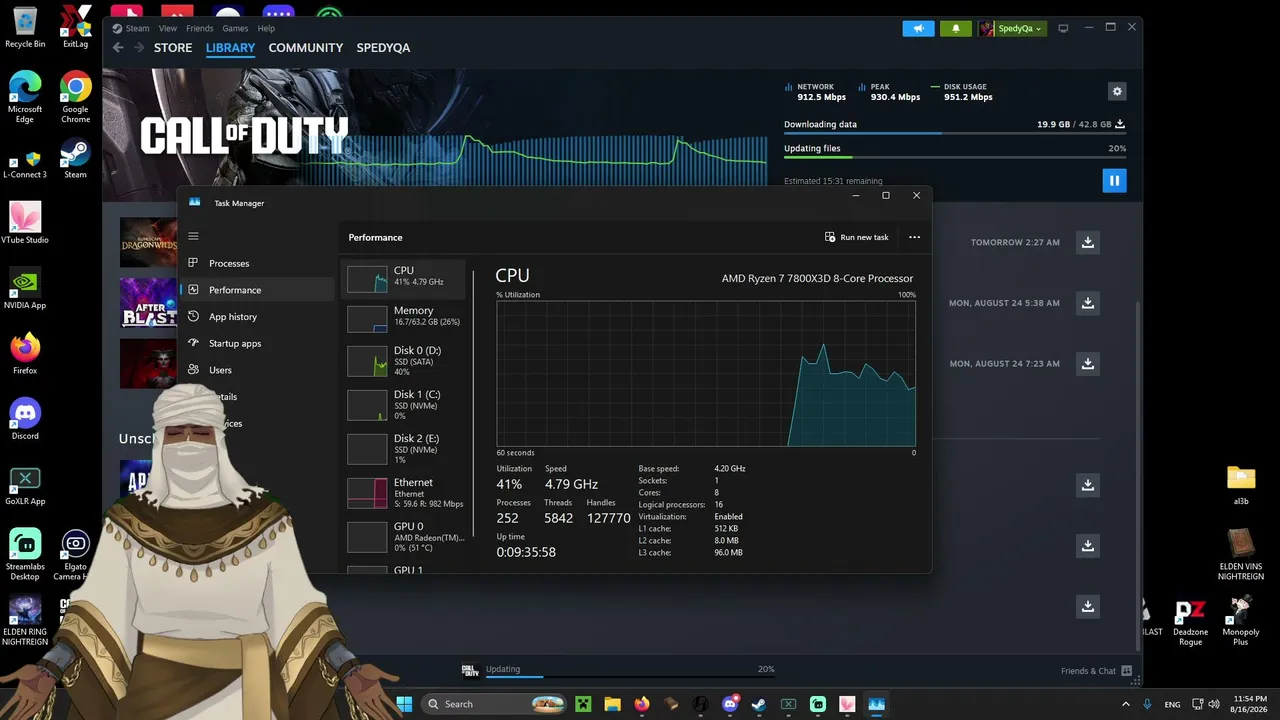Open Deadzone Rogue desktop shortcut
The height and width of the screenshot is (720, 1280).
(1190, 621)
